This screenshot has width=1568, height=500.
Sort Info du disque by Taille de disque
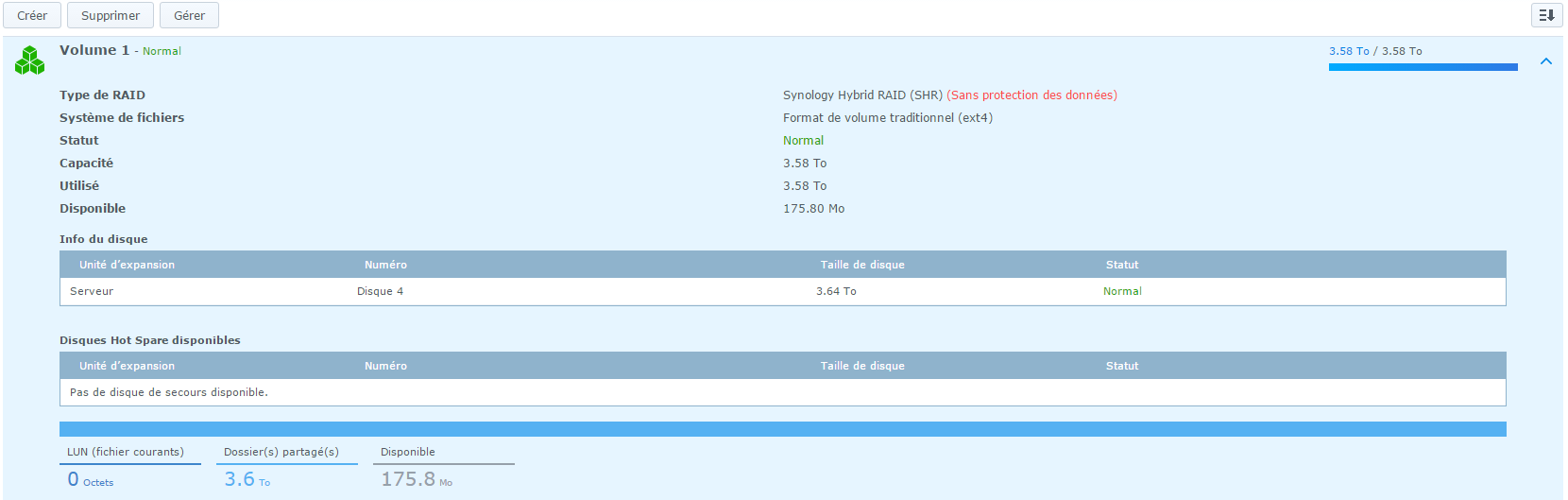[x=861, y=265]
